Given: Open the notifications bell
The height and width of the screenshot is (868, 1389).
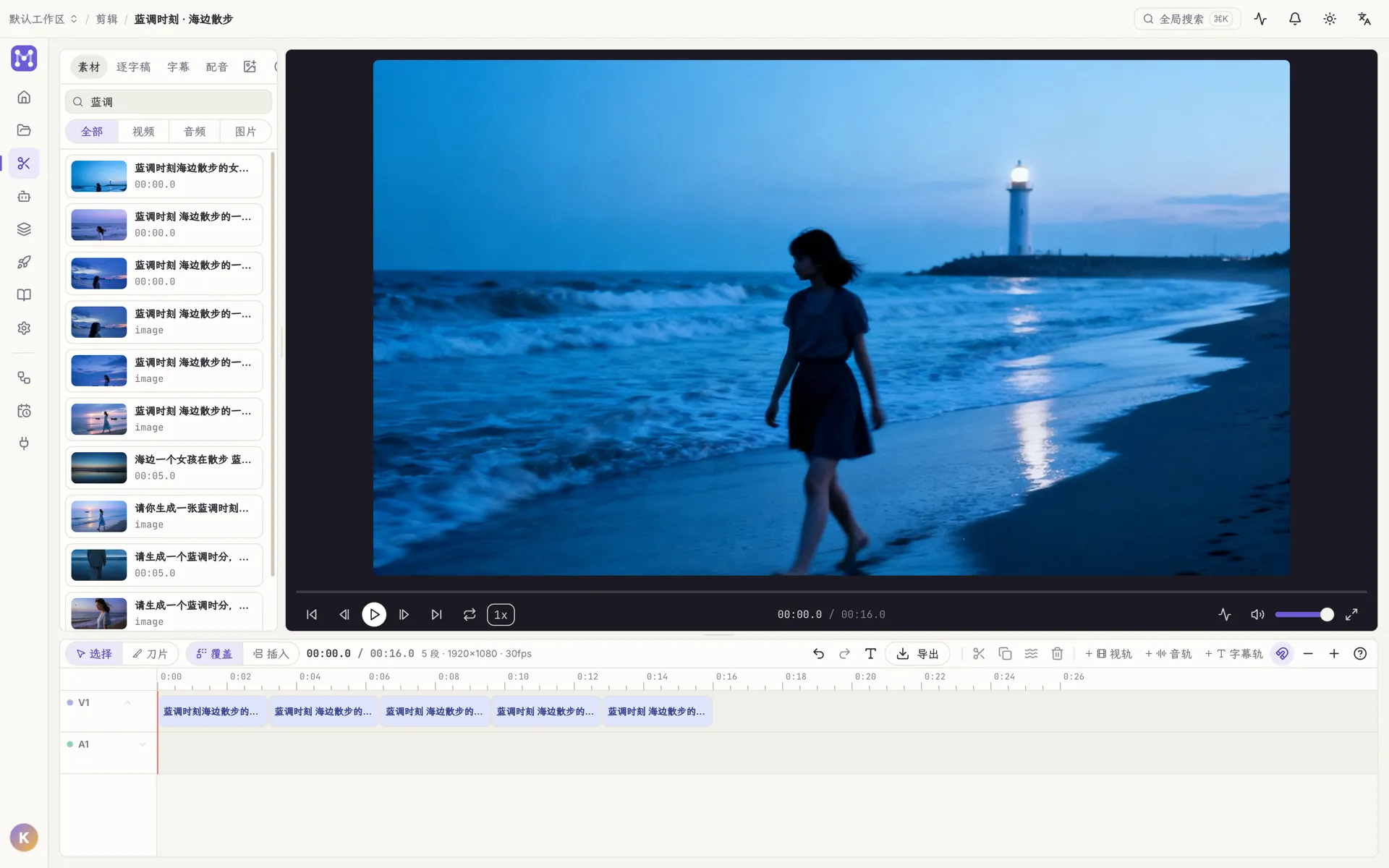Looking at the screenshot, I should (x=1295, y=19).
